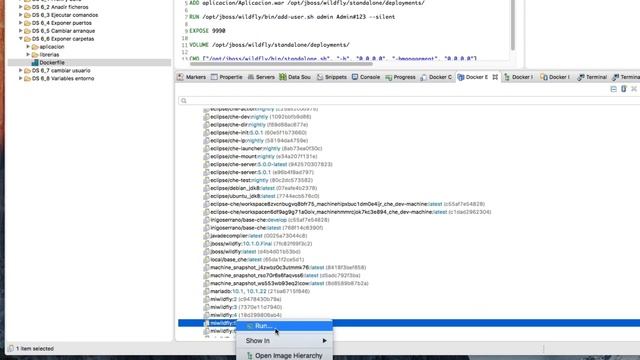This screenshot has height=360, width=640.
Task: Click icon of machine_snapshot_j4zwbz0c3utmmk76 image
Action: click(x=207, y=267)
